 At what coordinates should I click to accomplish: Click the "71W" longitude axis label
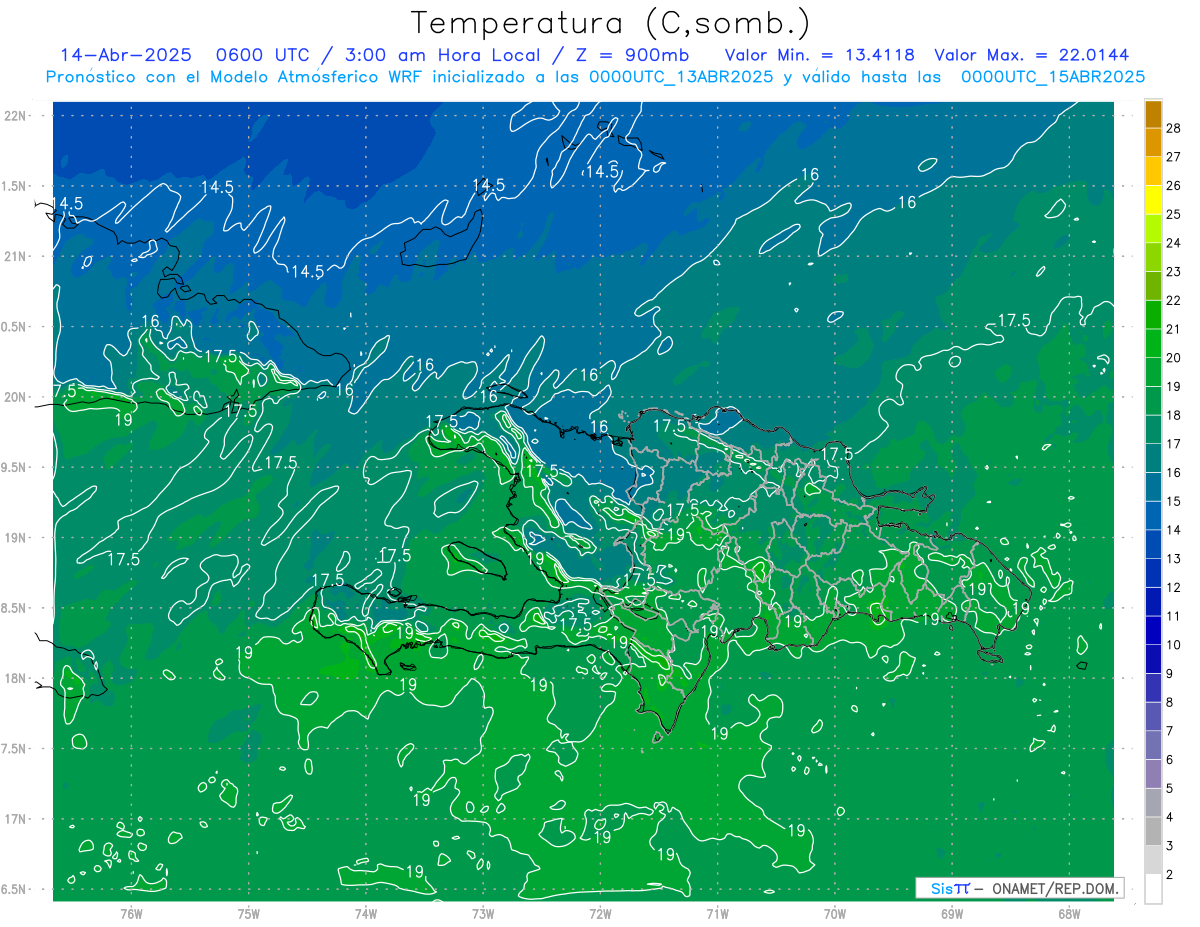click(x=717, y=913)
